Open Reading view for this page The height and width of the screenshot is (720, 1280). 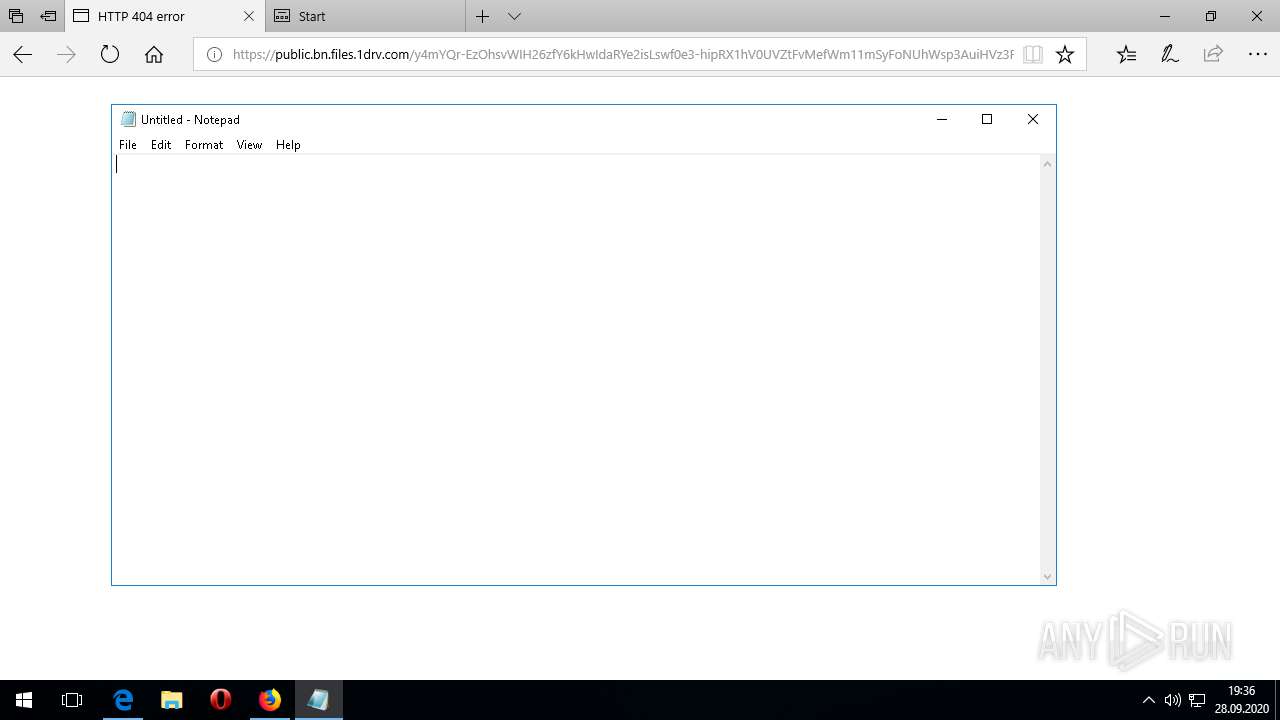[1033, 55]
